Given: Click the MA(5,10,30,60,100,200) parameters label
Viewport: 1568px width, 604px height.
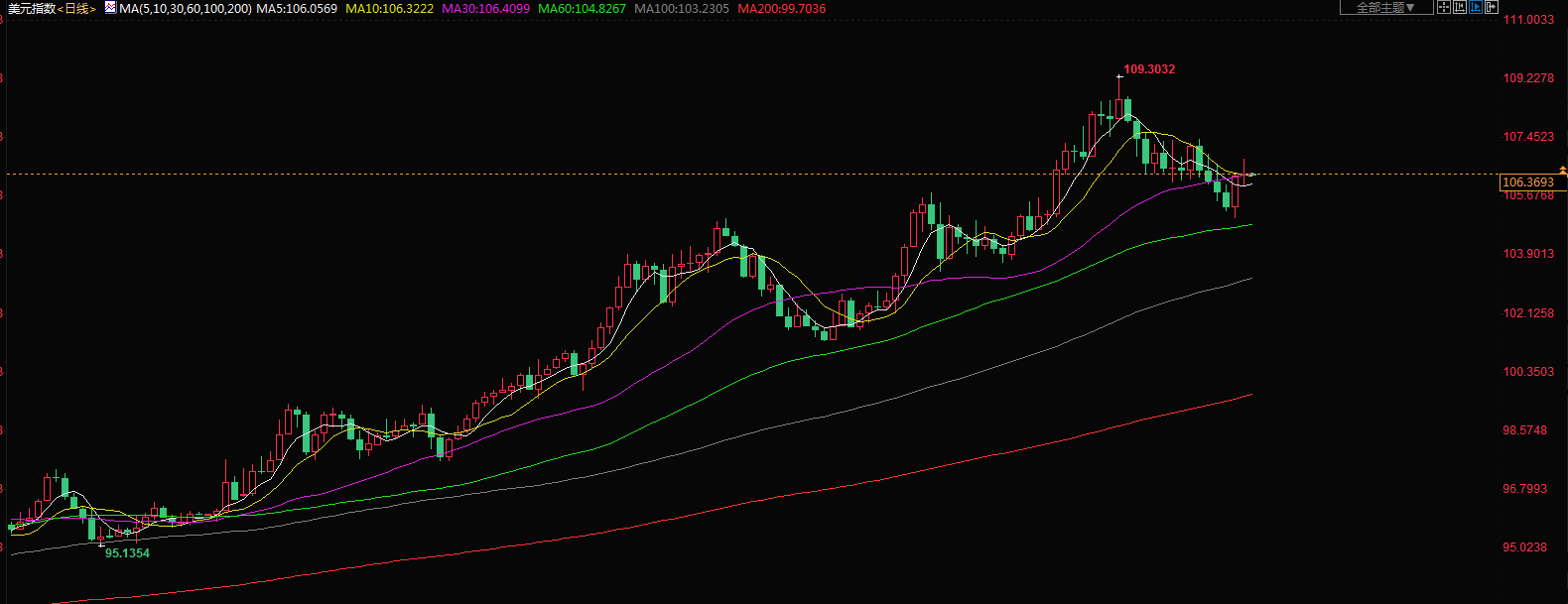Looking at the screenshot, I should (x=186, y=9).
